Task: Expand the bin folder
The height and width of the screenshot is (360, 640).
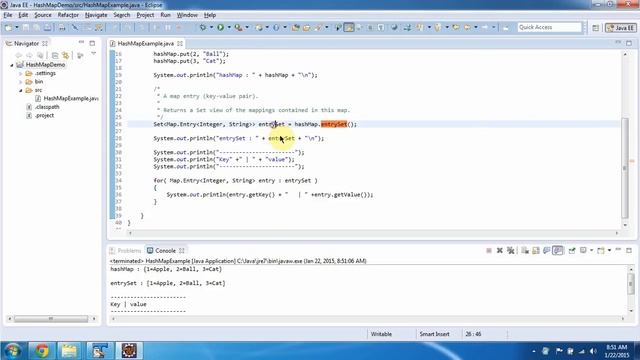Action: point(20,82)
